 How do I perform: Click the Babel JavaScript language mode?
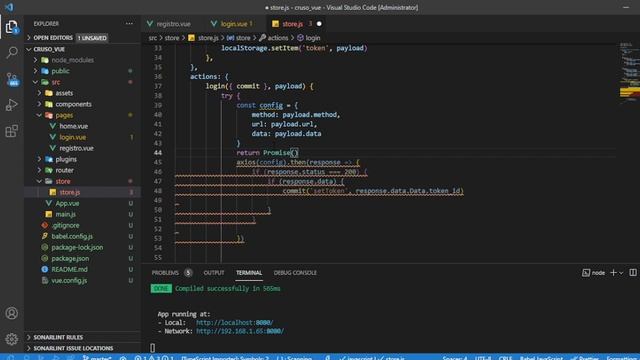[x=541, y=358]
